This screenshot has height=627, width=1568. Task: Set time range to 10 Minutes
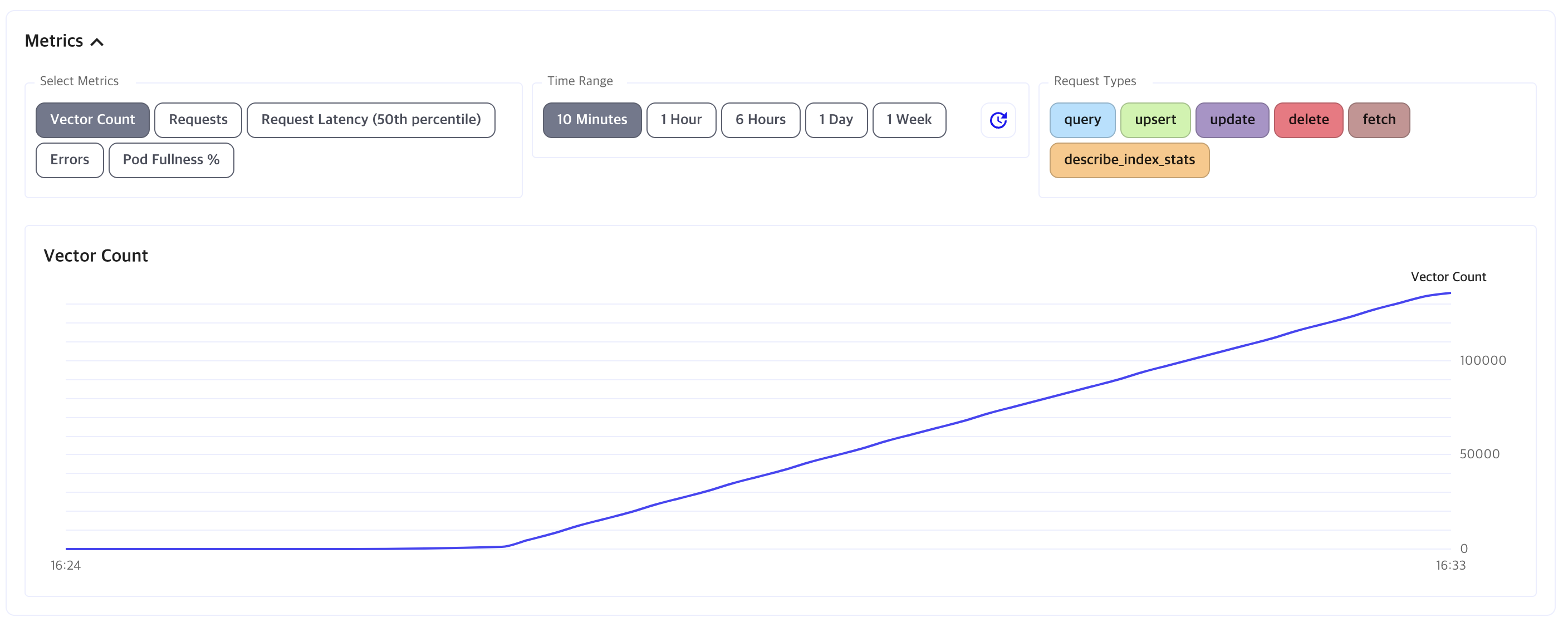click(x=592, y=120)
